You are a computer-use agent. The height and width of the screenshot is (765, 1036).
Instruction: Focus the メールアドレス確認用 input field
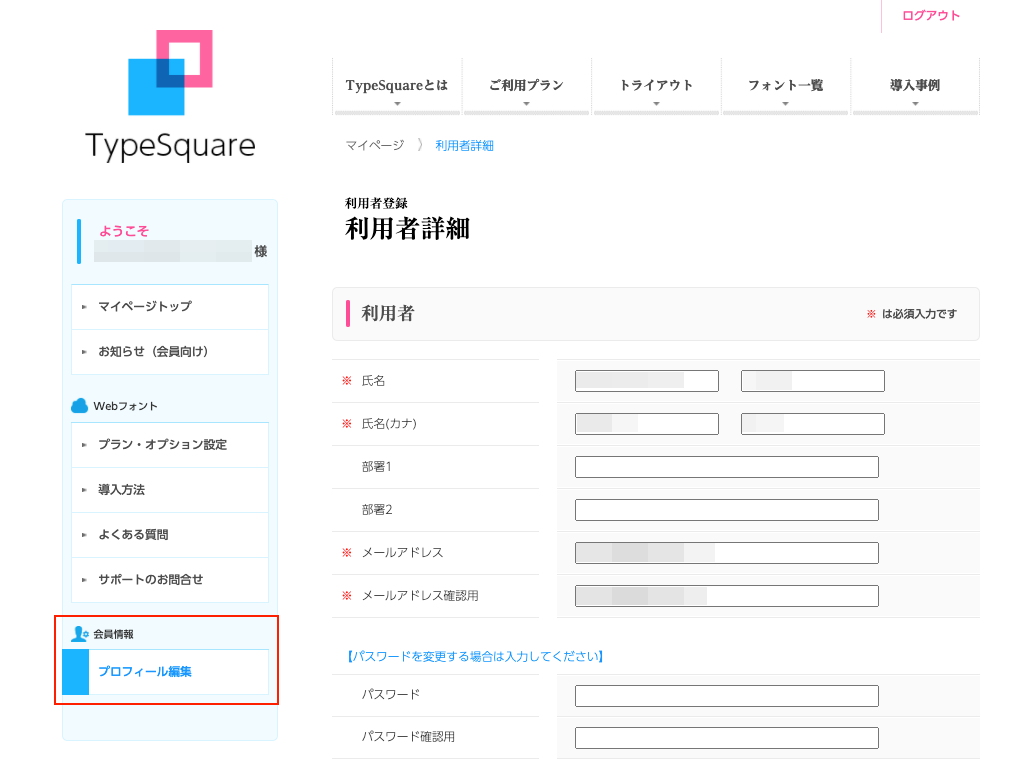click(x=727, y=596)
